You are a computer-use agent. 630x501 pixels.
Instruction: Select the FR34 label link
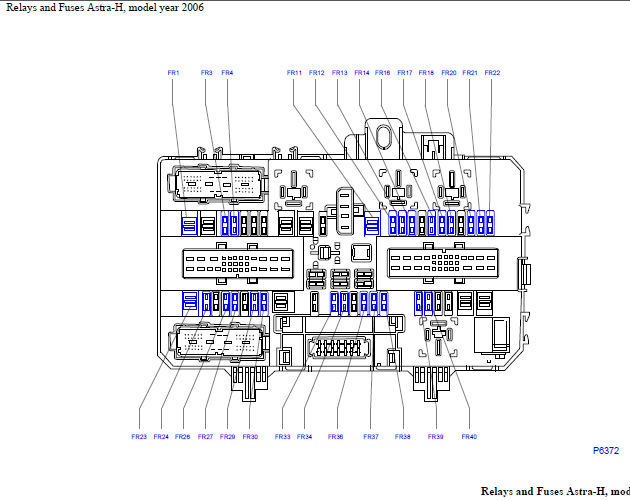pos(305,437)
